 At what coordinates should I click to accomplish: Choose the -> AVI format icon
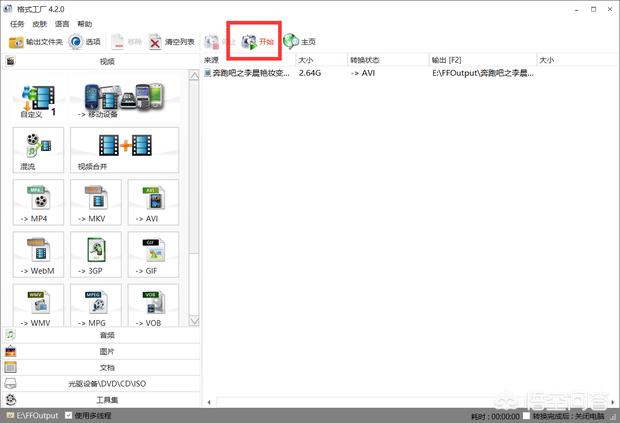click(153, 205)
